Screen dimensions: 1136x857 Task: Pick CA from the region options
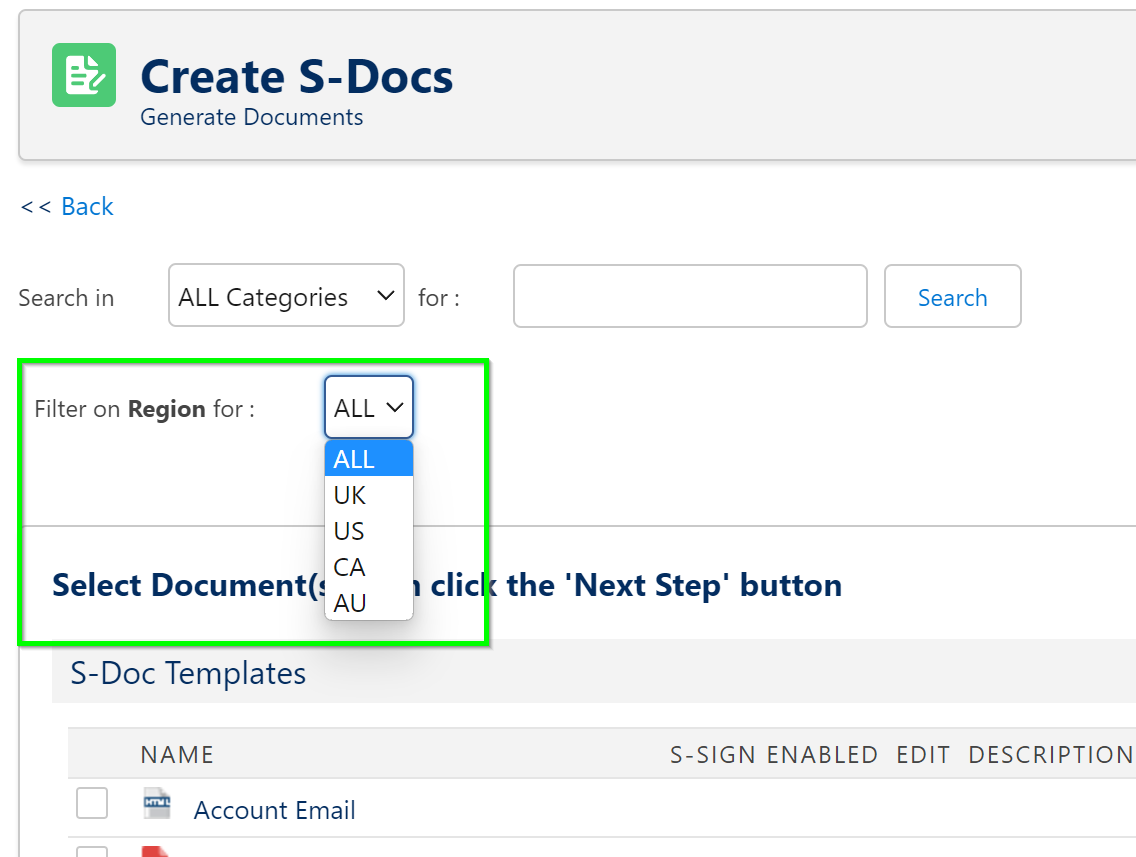pos(369,567)
